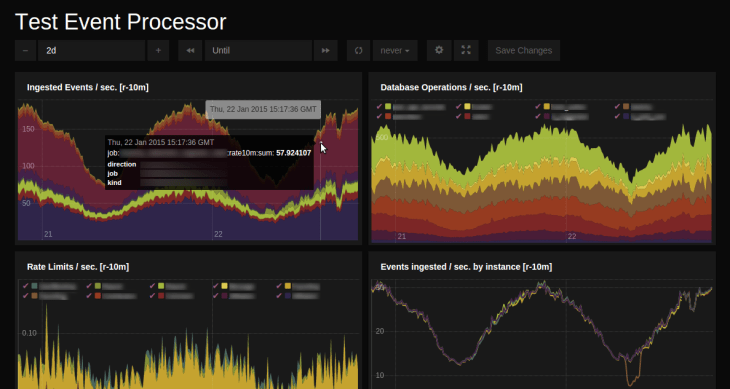Image resolution: width=730 pixels, height=389 pixels.
Task: Click the bright yellow swatch in Rate Limits legend
Action: (224, 286)
